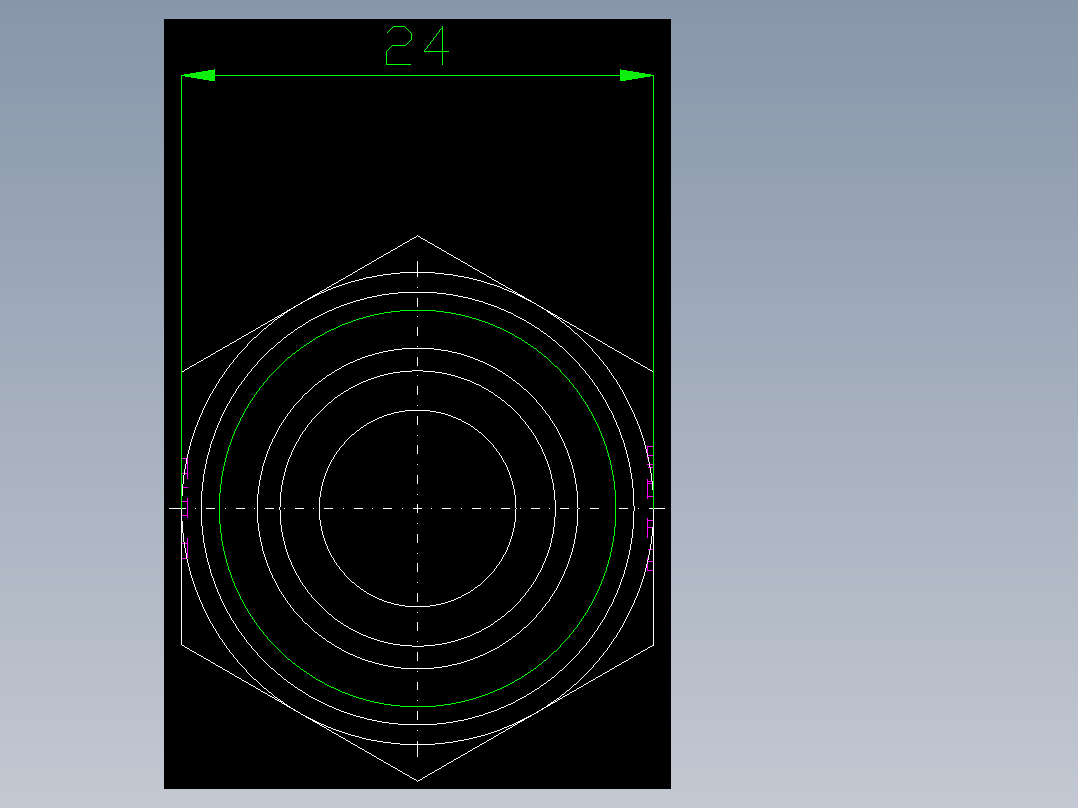
Task: Click the right green dimension arrowhead
Action: (x=637, y=75)
